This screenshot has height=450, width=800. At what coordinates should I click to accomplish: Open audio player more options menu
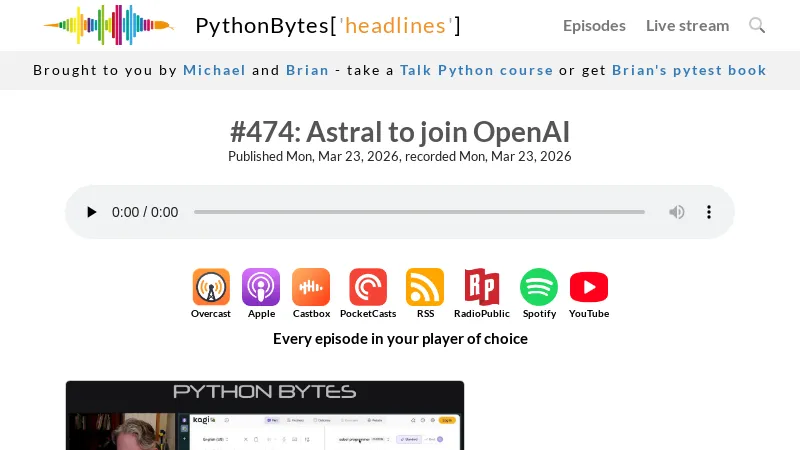tap(709, 212)
